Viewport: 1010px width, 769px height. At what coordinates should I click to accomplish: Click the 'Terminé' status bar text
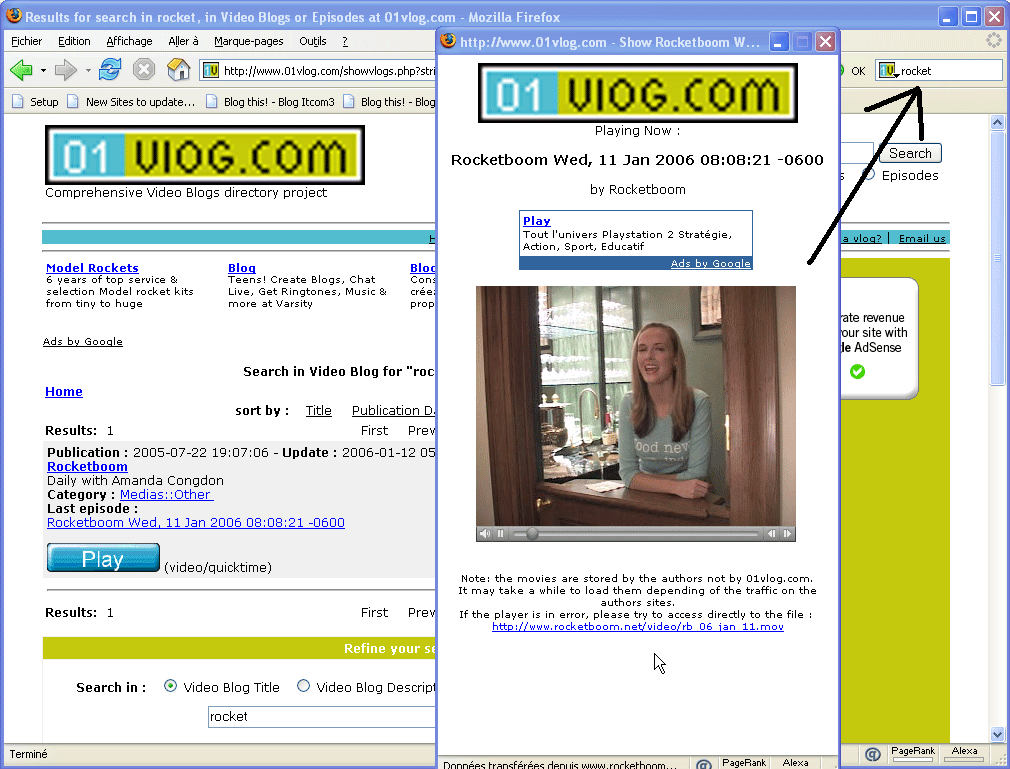coord(28,754)
